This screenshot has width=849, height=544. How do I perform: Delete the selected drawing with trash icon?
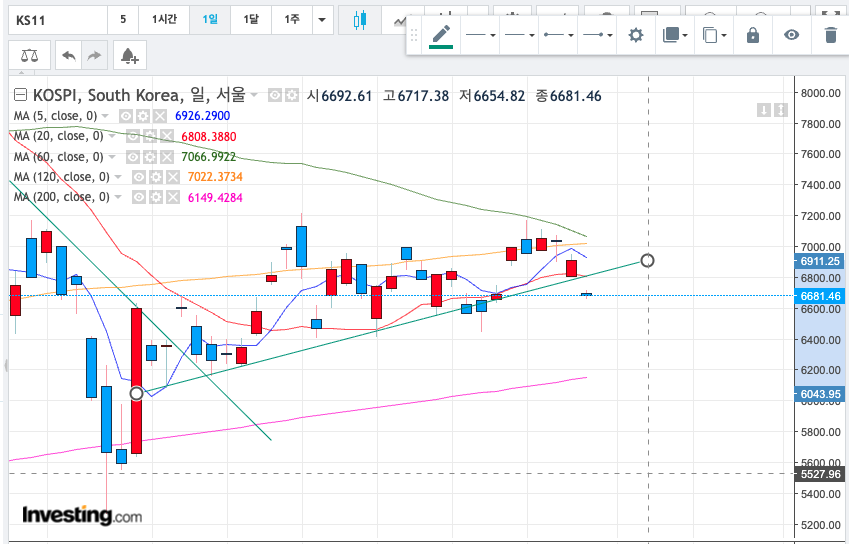pyautogui.click(x=830, y=36)
